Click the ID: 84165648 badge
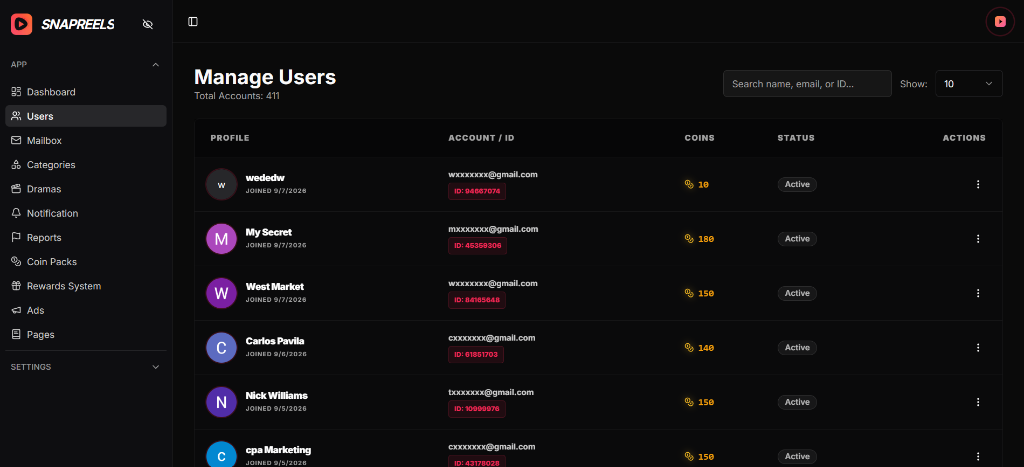 coord(477,300)
